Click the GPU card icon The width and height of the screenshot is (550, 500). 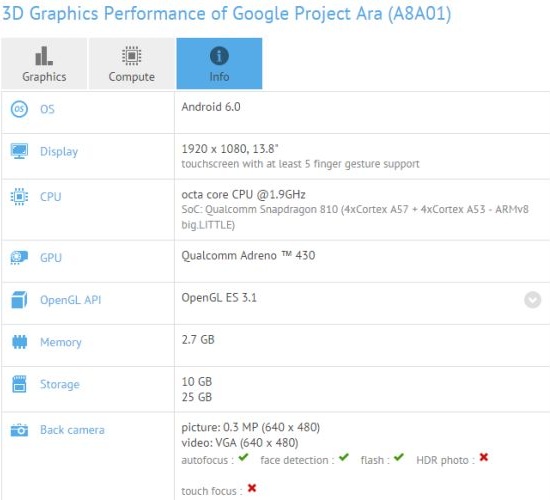point(19,258)
